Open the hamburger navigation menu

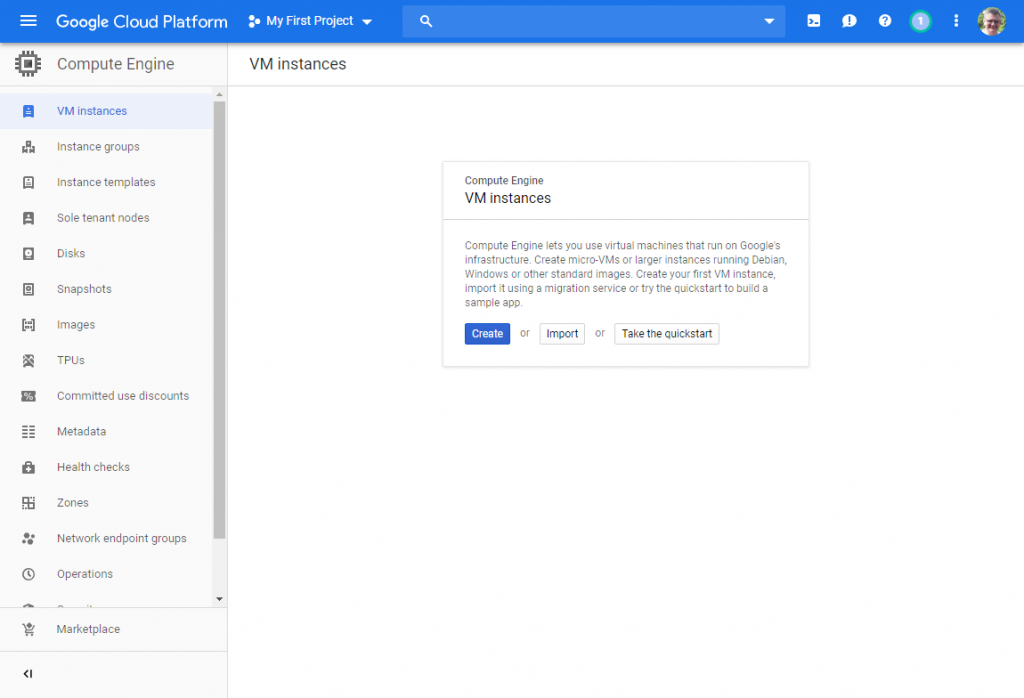(x=28, y=21)
